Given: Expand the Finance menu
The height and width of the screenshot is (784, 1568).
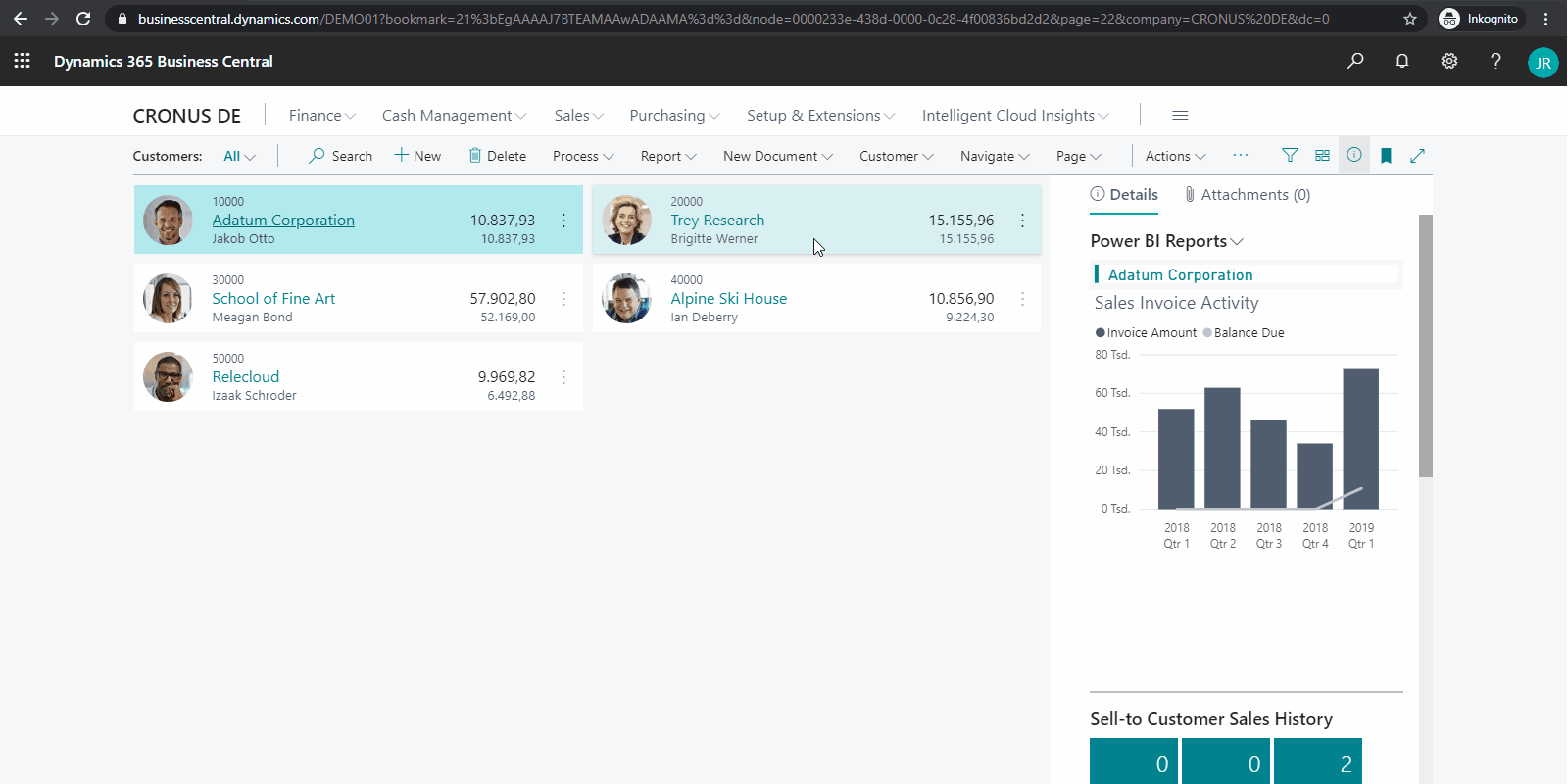Looking at the screenshot, I should (x=322, y=116).
